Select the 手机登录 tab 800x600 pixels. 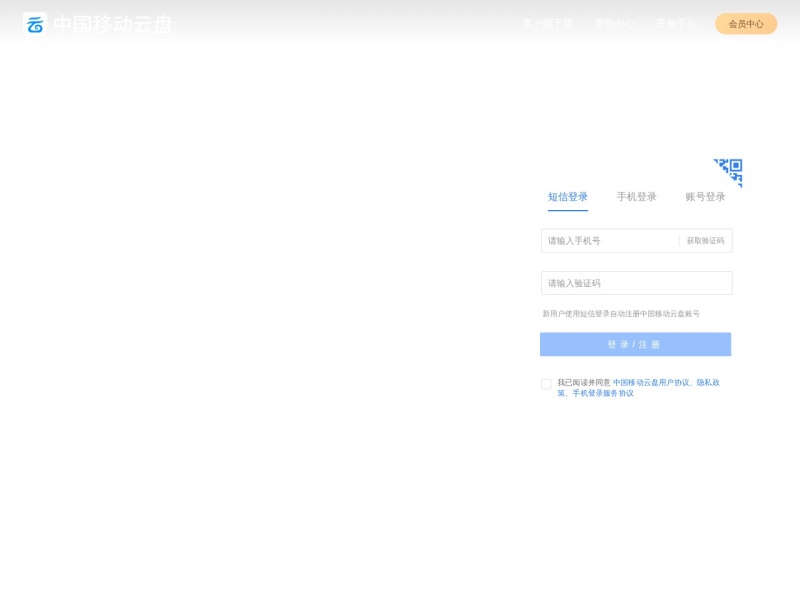pyautogui.click(x=636, y=197)
